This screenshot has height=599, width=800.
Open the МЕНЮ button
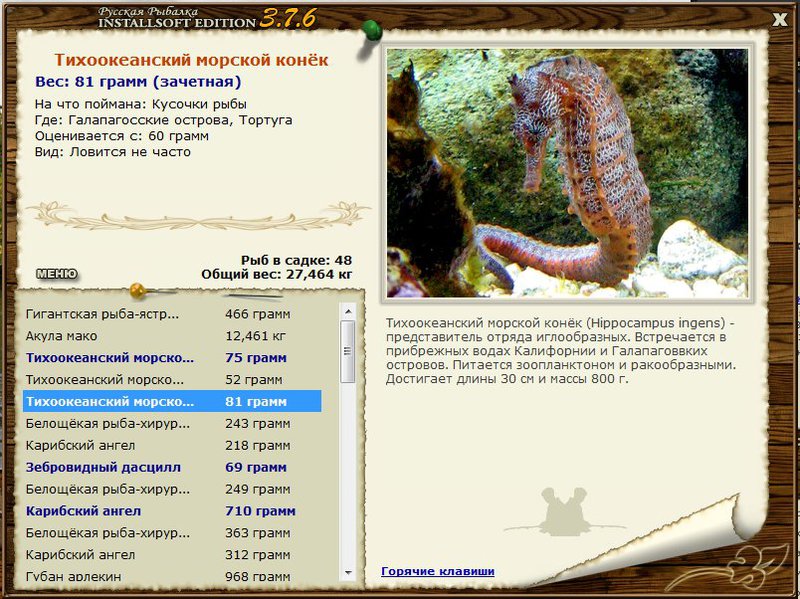57,274
